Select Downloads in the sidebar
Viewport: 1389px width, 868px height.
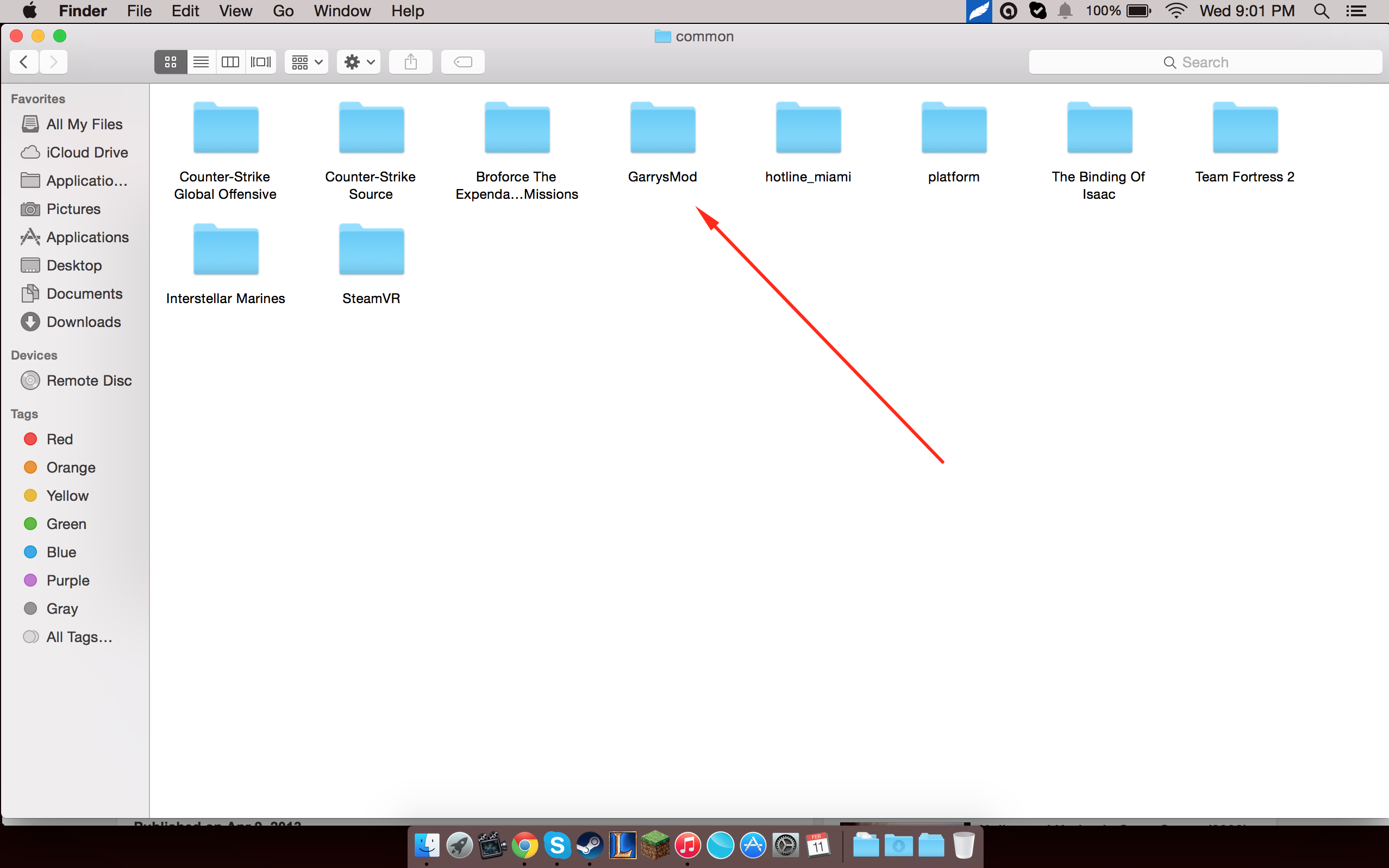coord(83,322)
